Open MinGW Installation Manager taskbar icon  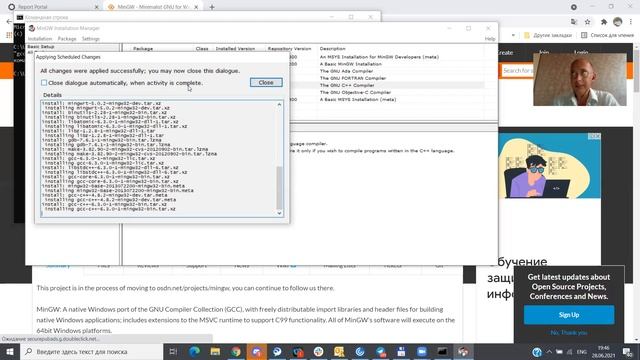[463, 351]
